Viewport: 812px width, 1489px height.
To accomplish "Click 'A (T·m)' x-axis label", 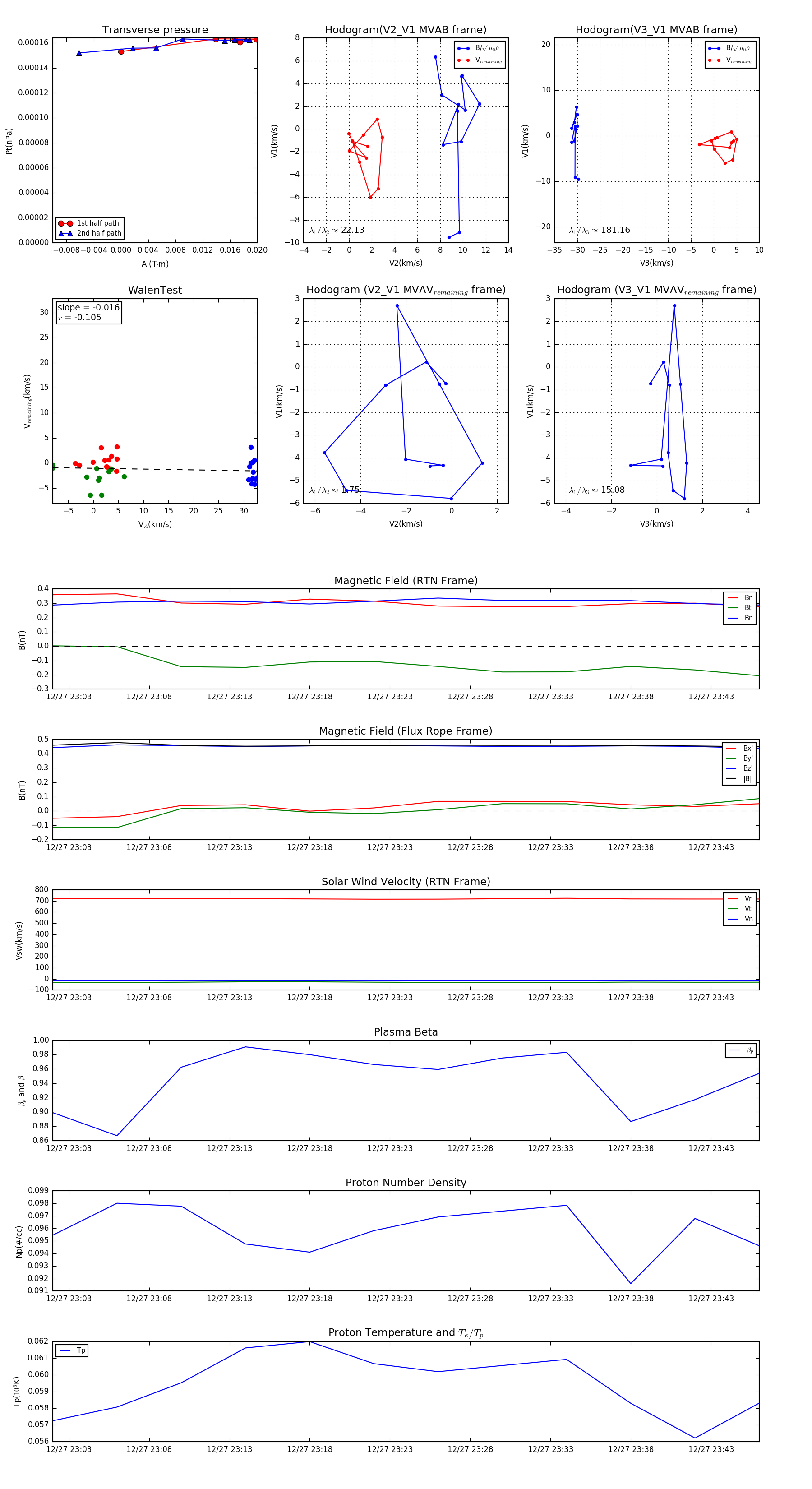I will 155,264.
